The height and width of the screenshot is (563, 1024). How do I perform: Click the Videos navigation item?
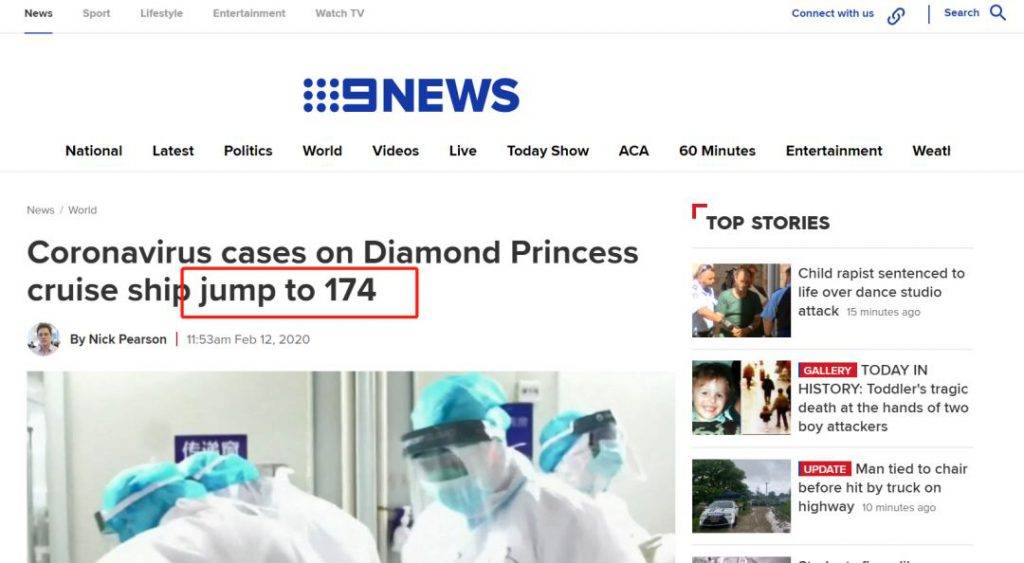[396, 151]
